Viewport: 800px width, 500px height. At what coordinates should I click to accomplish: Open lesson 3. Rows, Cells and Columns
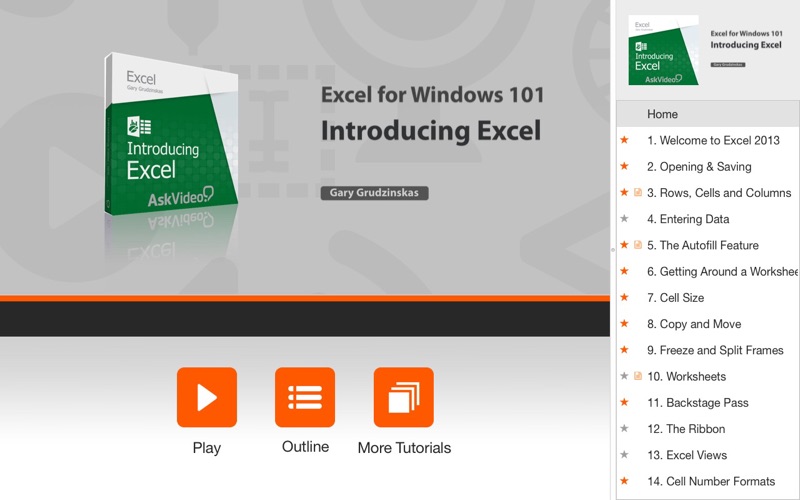pyautogui.click(x=719, y=193)
